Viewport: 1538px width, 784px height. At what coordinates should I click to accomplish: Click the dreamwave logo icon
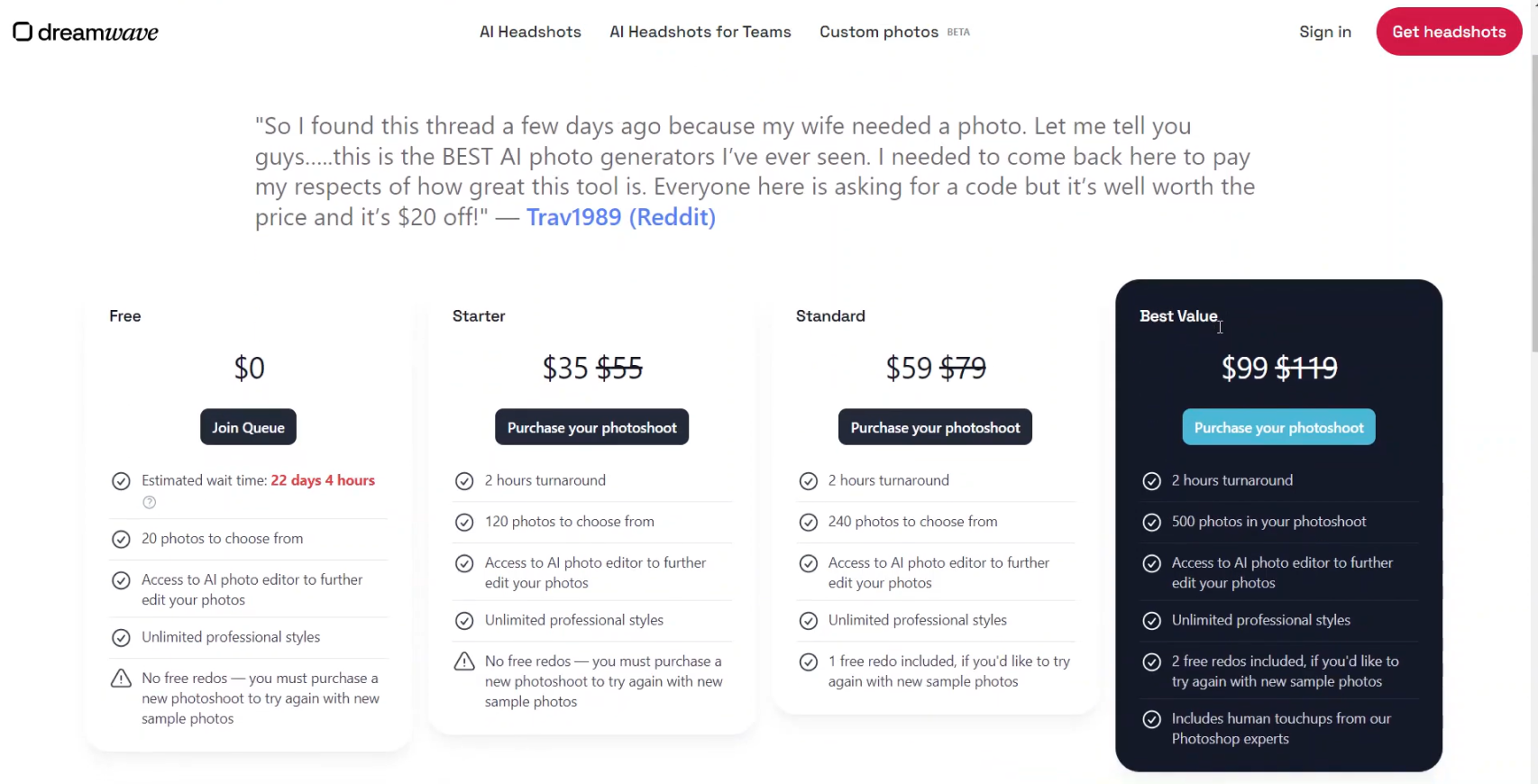tap(23, 32)
